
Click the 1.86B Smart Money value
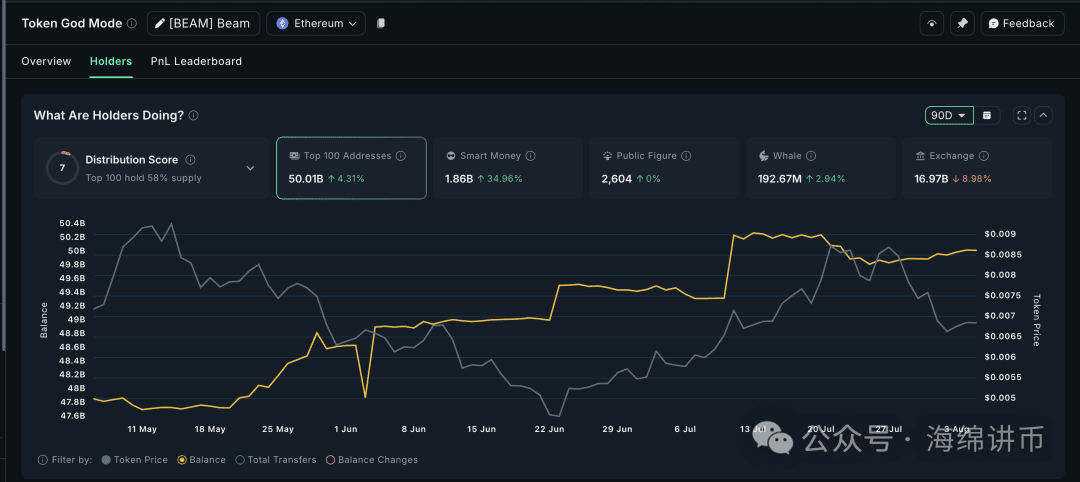point(459,179)
